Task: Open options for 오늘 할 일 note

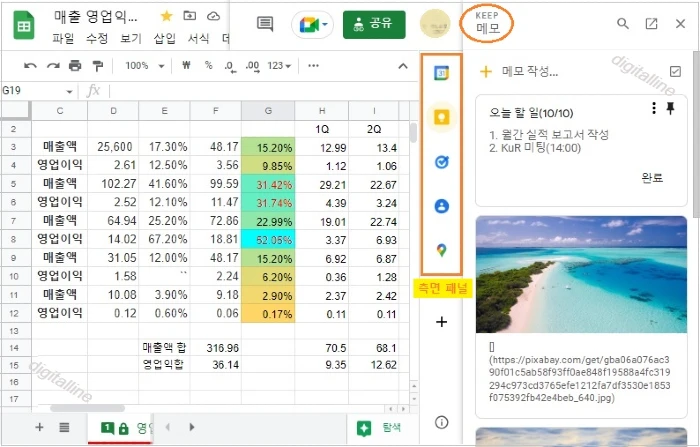Action: pyautogui.click(x=654, y=108)
